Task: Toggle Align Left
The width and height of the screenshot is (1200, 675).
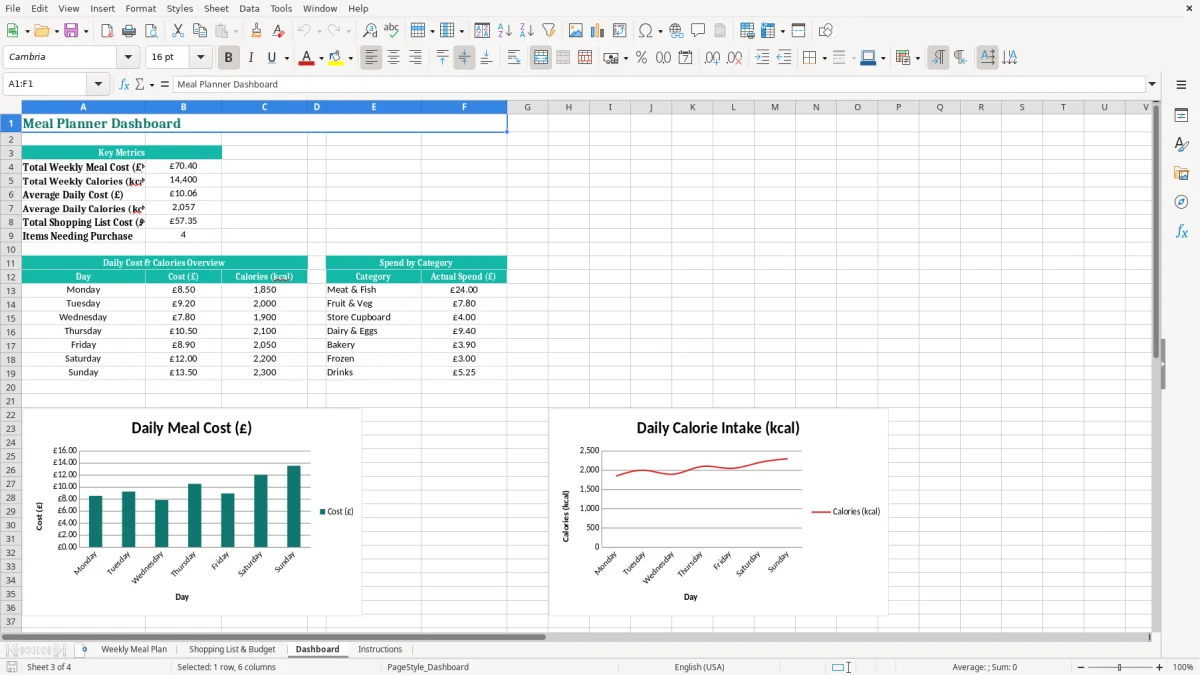Action: pos(371,58)
